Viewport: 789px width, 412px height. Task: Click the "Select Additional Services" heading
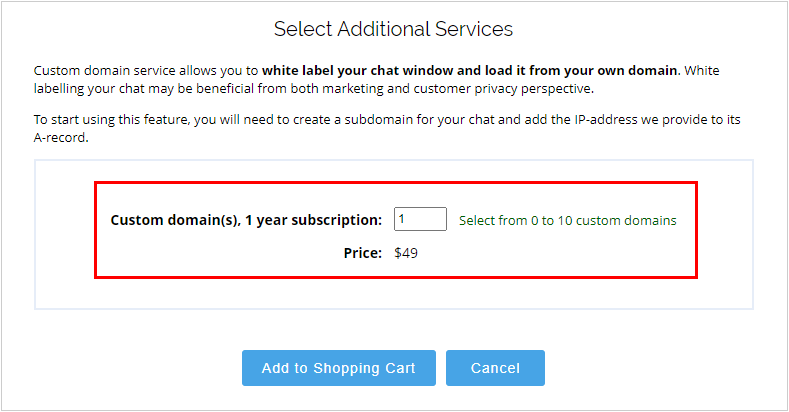(393, 29)
